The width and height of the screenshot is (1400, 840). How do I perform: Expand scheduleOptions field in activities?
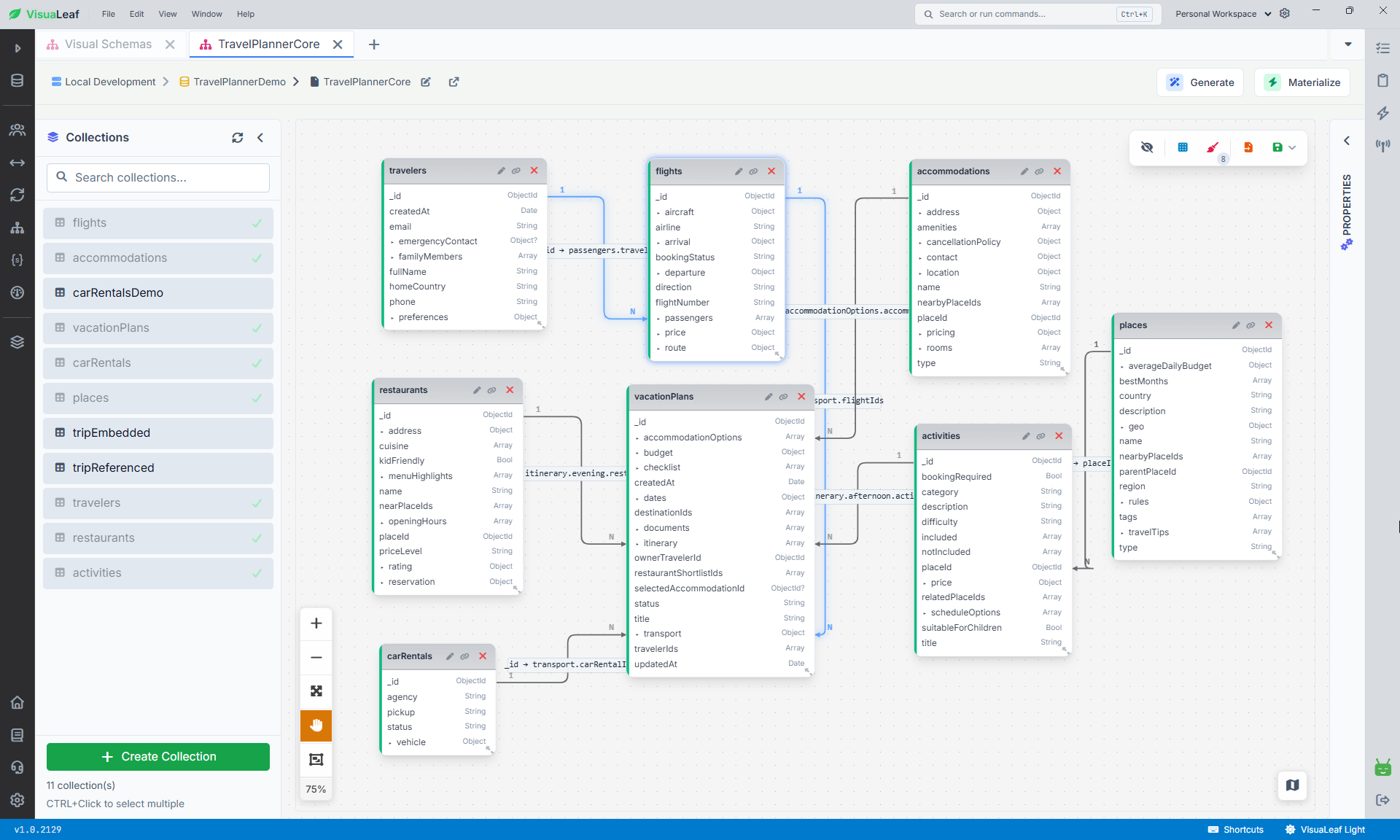tap(925, 613)
